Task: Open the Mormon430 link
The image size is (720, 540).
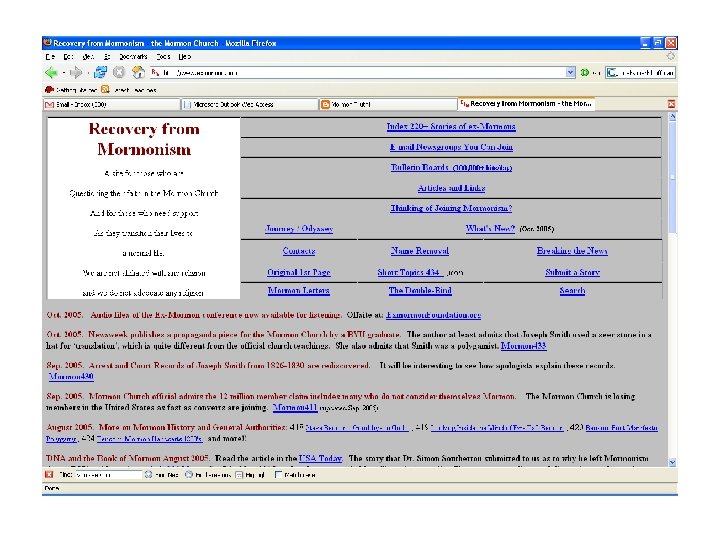Action: tap(71, 377)
